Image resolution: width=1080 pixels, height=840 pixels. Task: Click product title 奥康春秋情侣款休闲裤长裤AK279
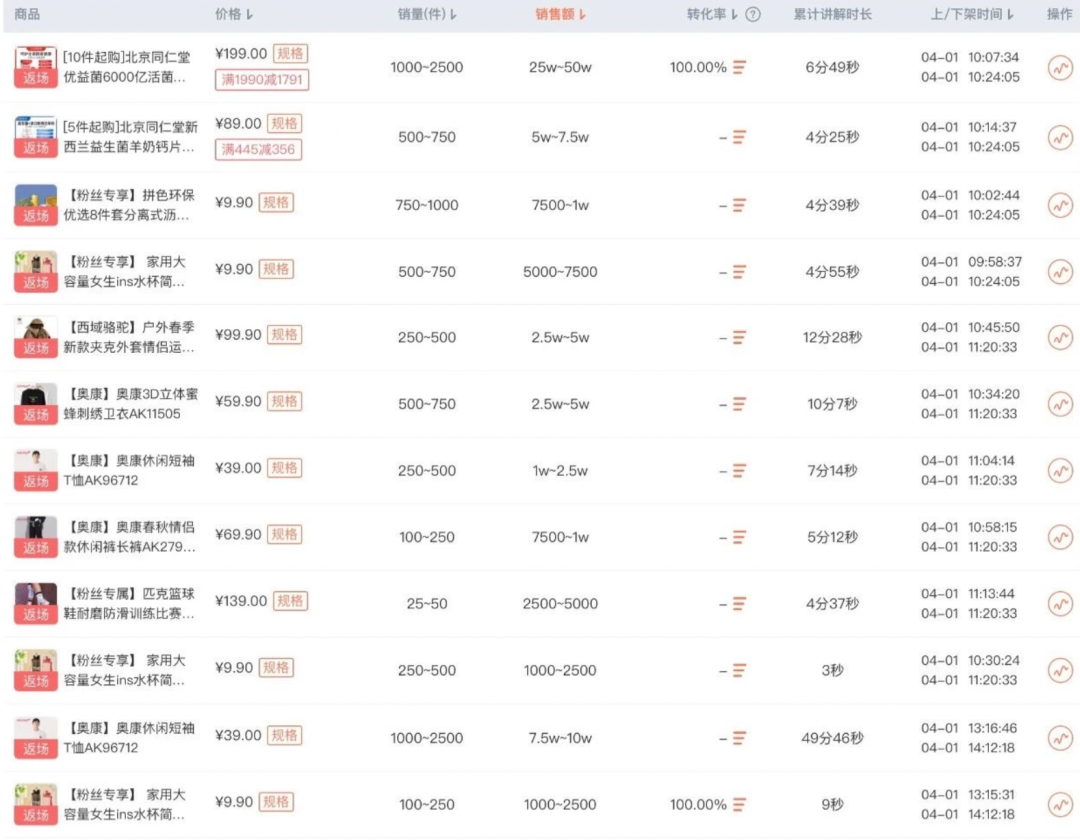pyautogui.click(x=130, y=537)
